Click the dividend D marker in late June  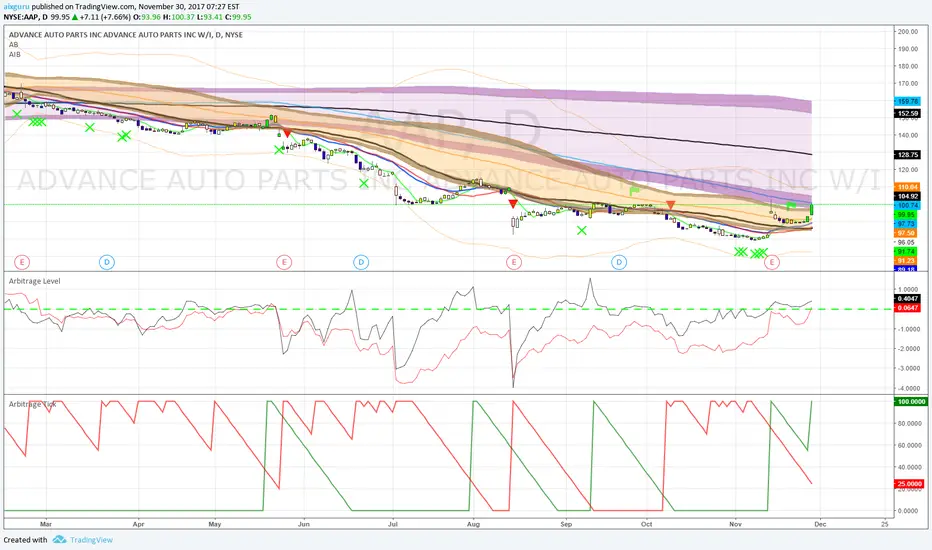(361, 262)
